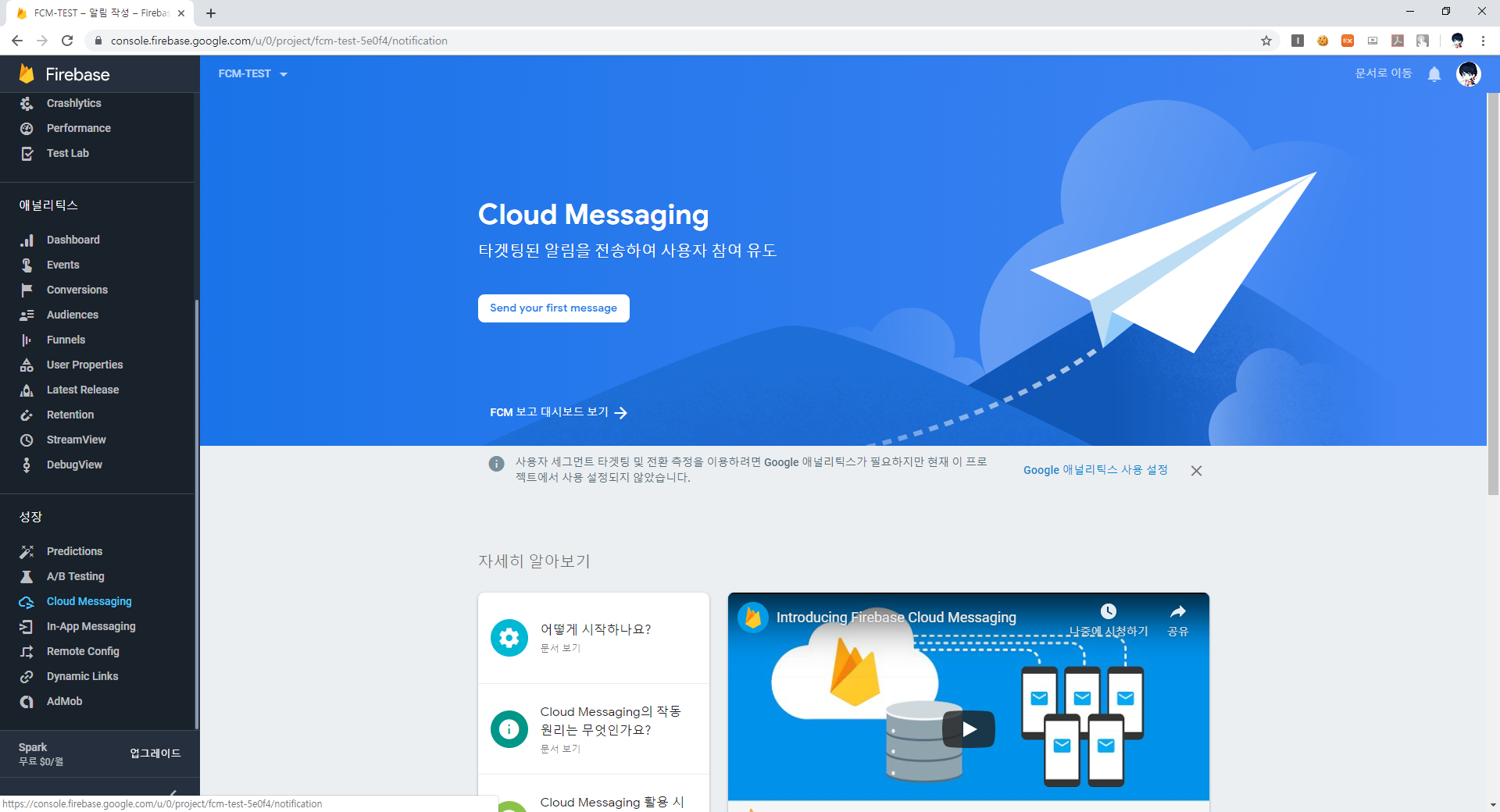This screenshot has height=812, width=1500.
Task: Click the Introducing Firebase Cloud Messaging video title
Action: click(896, 618)
